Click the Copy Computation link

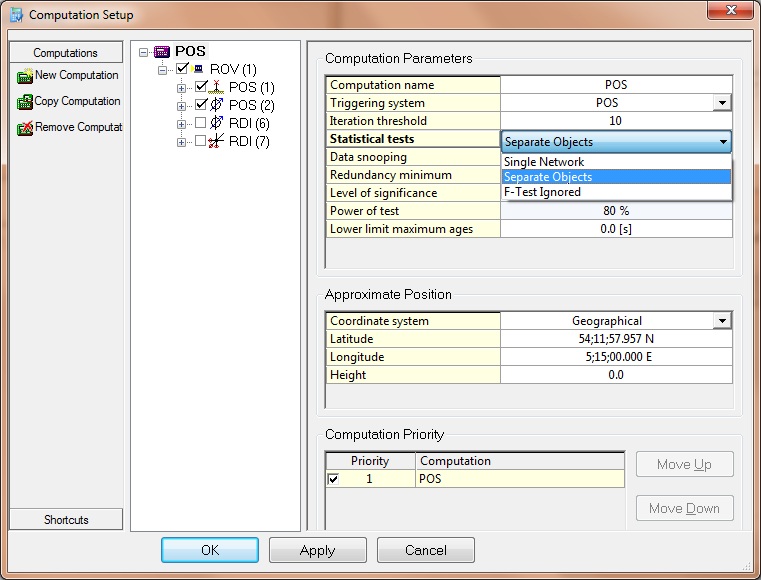pos(77,101)
